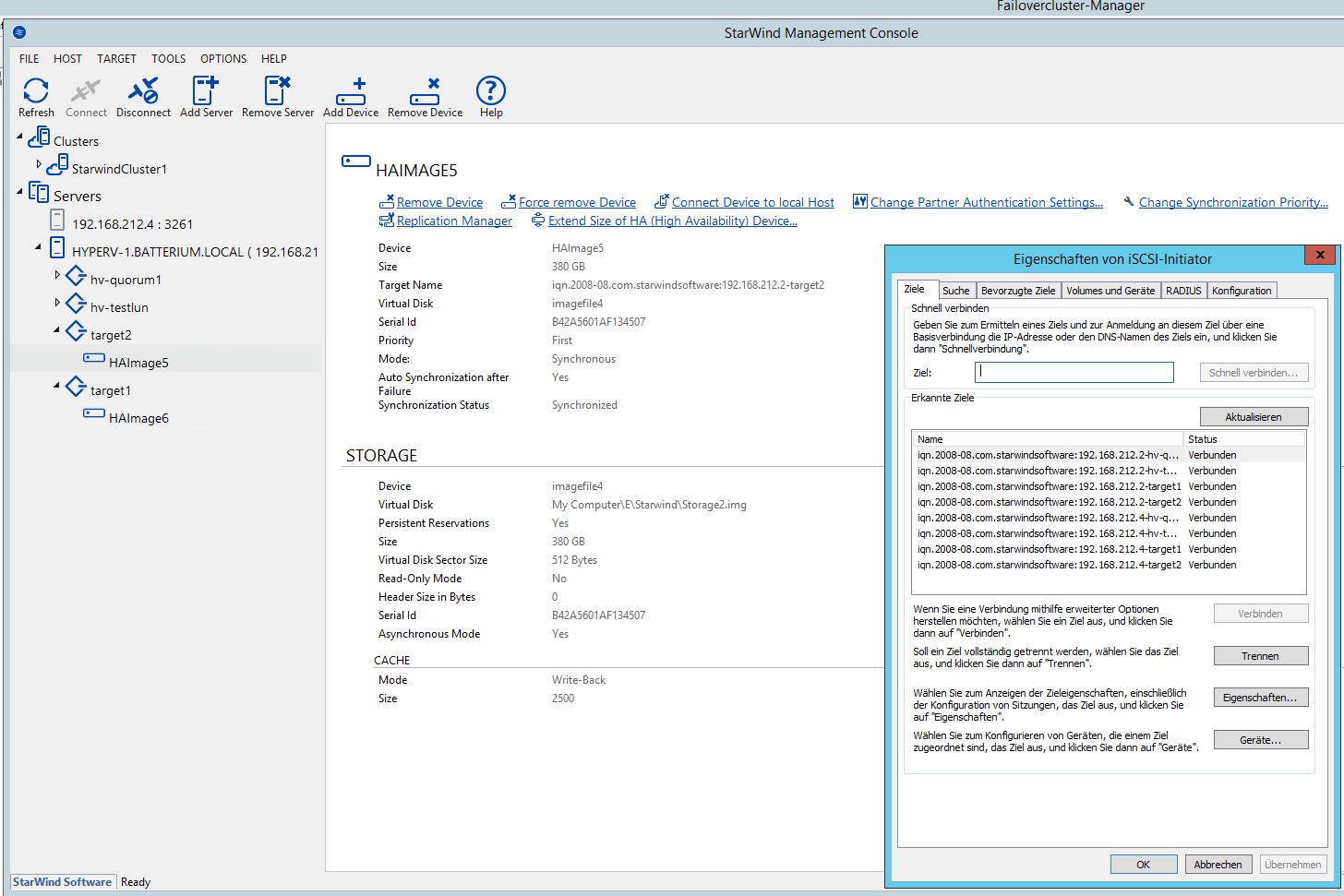Click the Connect toolbar icon
1344x896 pixels.
pos(86,90)
